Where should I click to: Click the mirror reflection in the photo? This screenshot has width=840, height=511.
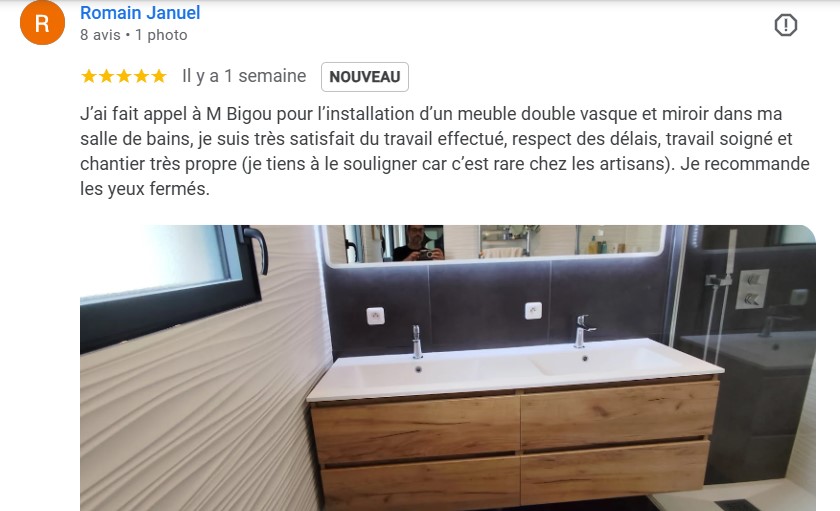(496, 244)
